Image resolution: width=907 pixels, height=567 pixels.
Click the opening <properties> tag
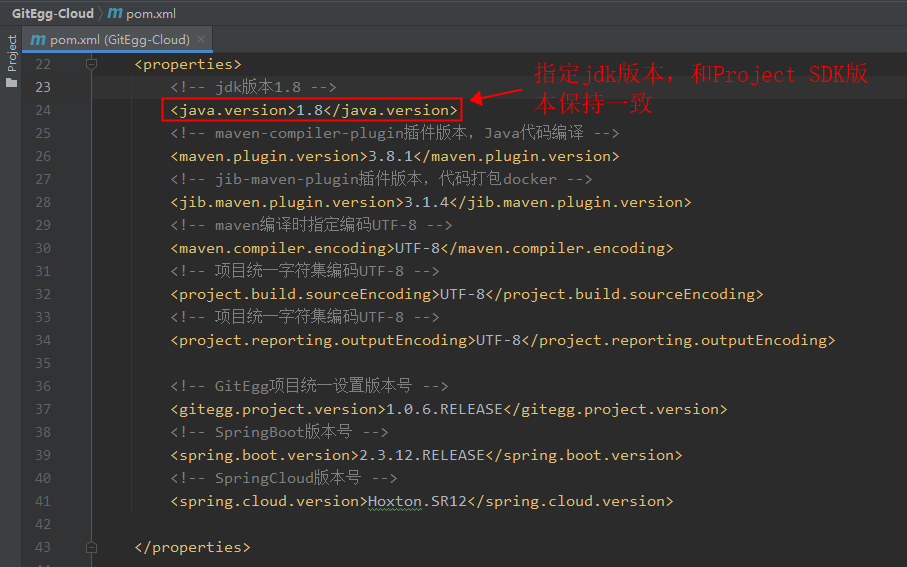pos(188,64)
